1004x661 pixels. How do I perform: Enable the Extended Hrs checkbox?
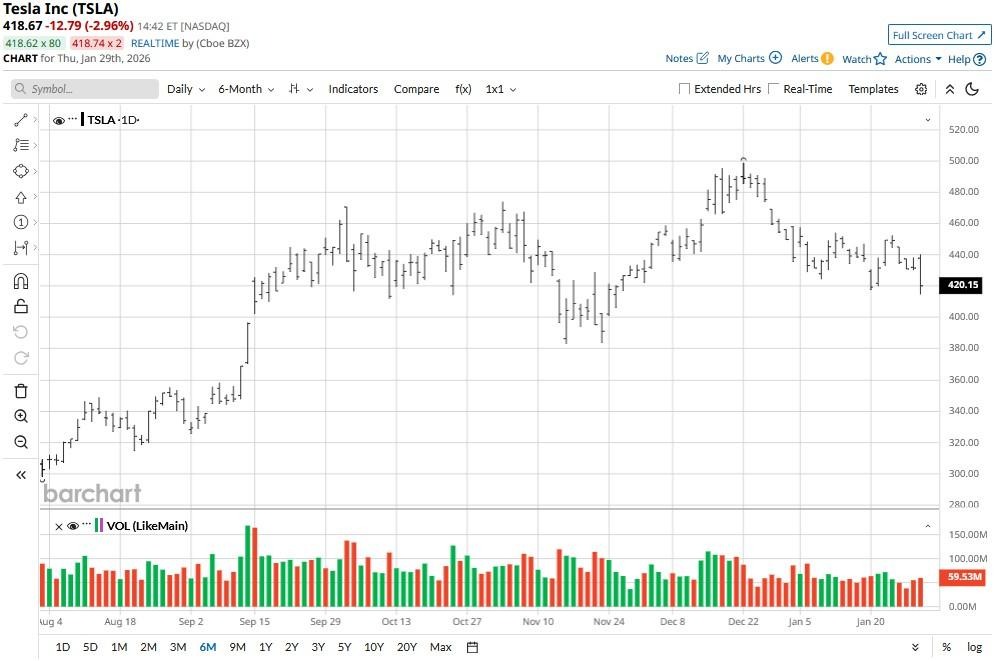(x=684, y=89)
